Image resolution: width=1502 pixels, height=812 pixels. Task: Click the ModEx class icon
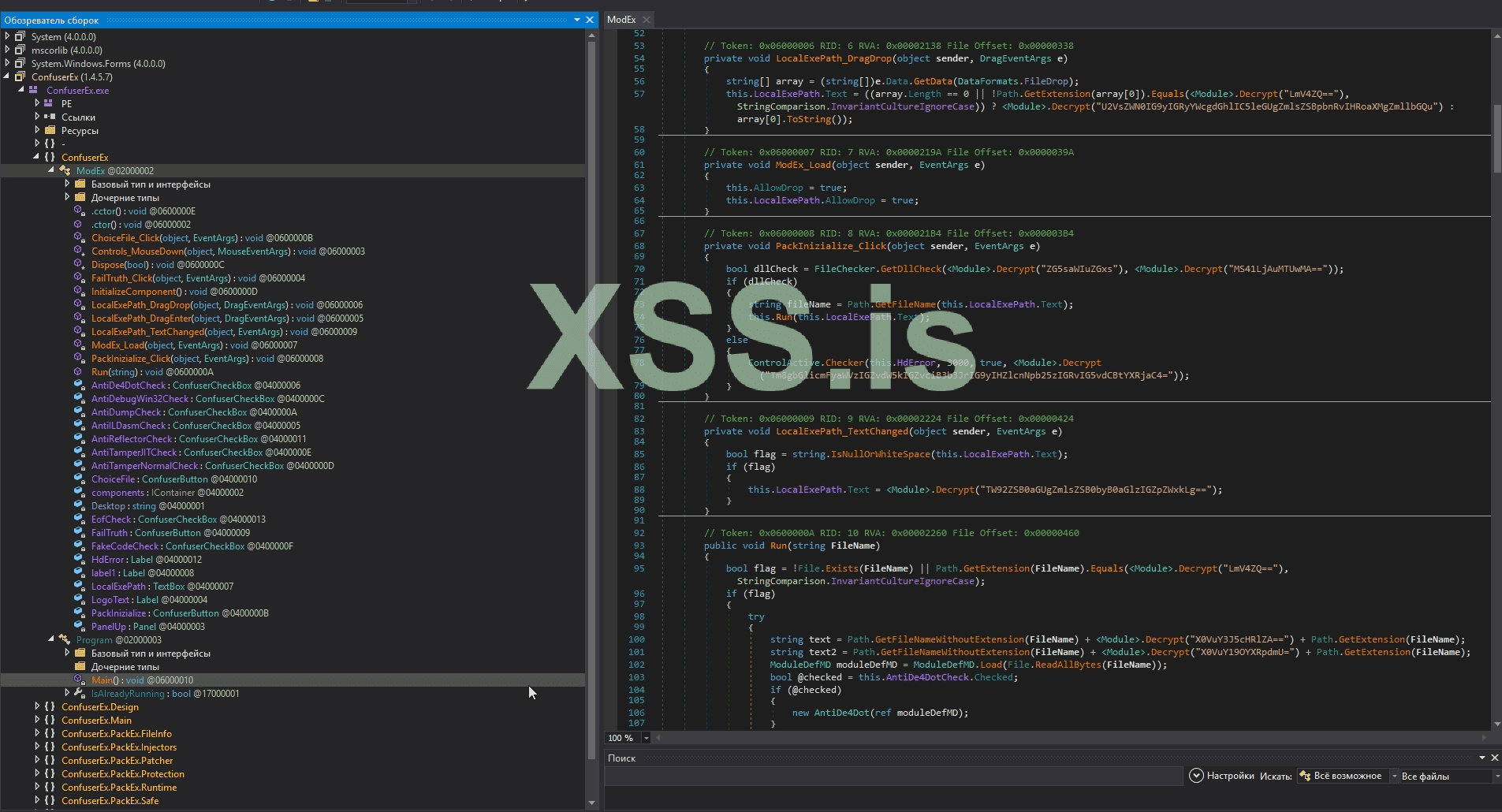(x=65, y=170)
